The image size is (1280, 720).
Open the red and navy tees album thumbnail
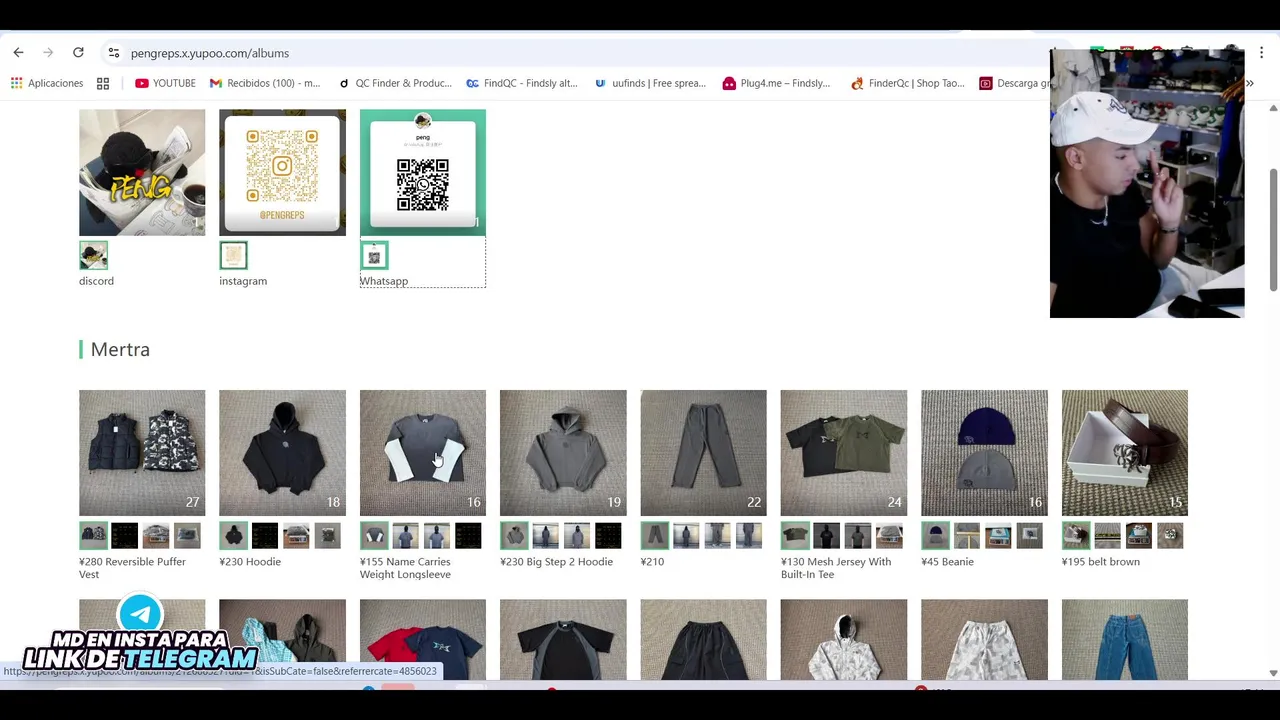pyautogui.click(x=423, y=639)
